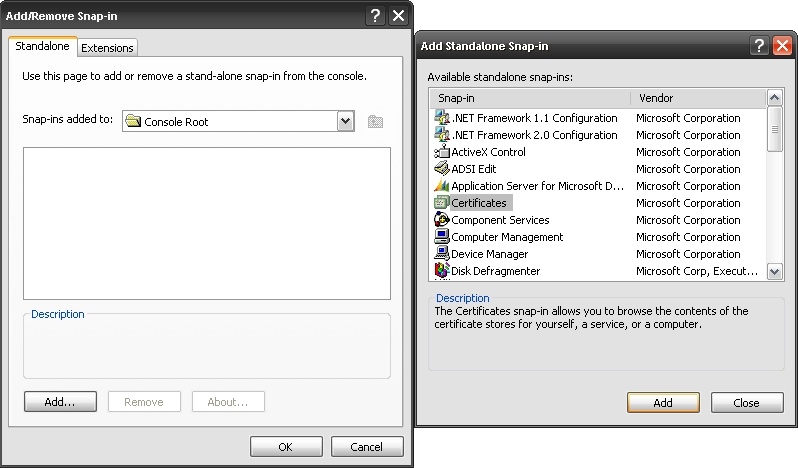Image resolution: width=798 pixels, height=468 pixels.
Task: Select '.NET Framework 1.1 Configuration' entry
Action: (x=534, y=118)
